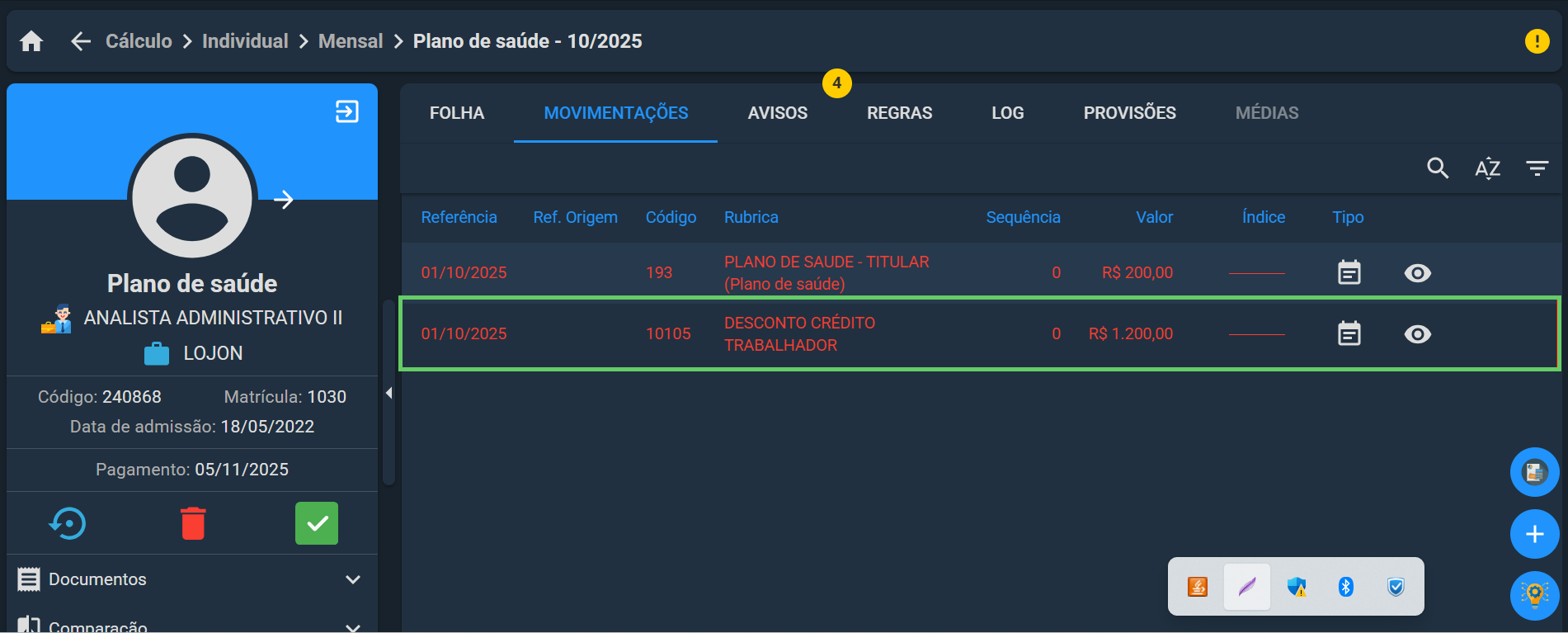Click the R$ 1.200,00 value cell

tap(1131, 333)
